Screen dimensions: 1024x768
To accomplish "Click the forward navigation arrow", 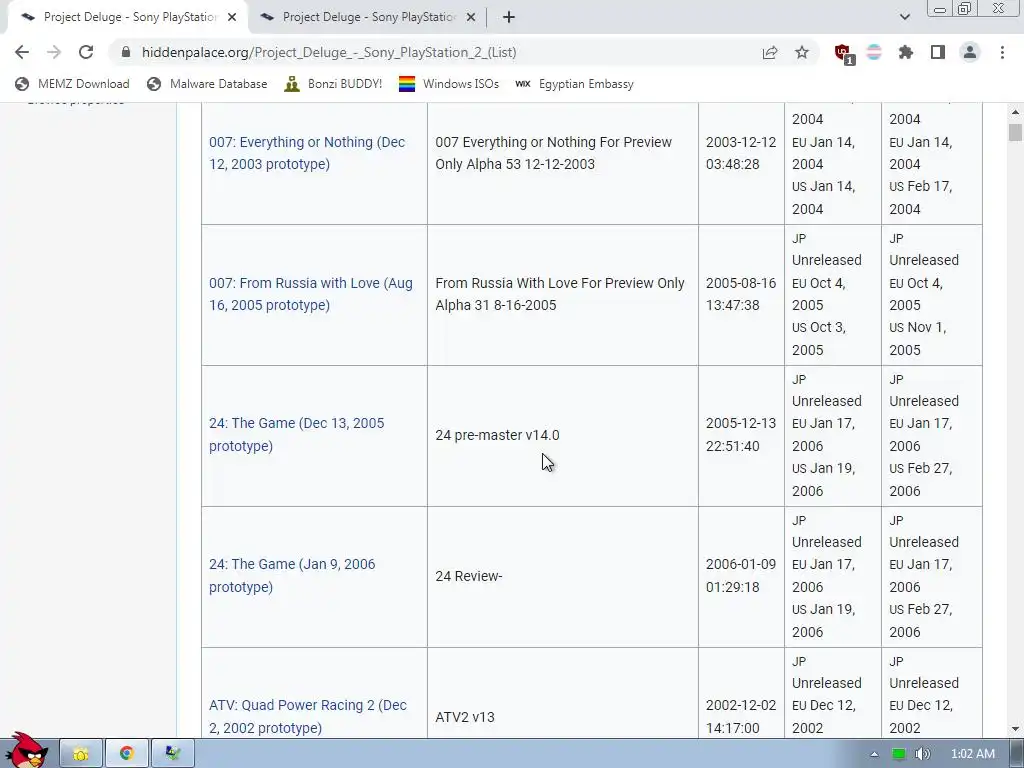I will [x=54, y=52].
